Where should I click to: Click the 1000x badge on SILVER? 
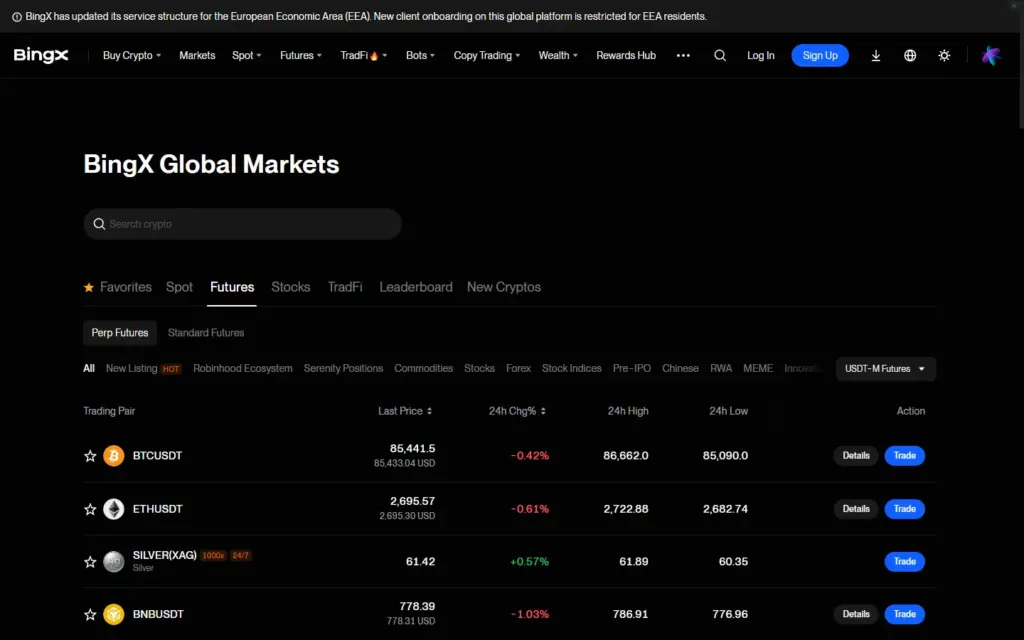click(x=213, y=556)
